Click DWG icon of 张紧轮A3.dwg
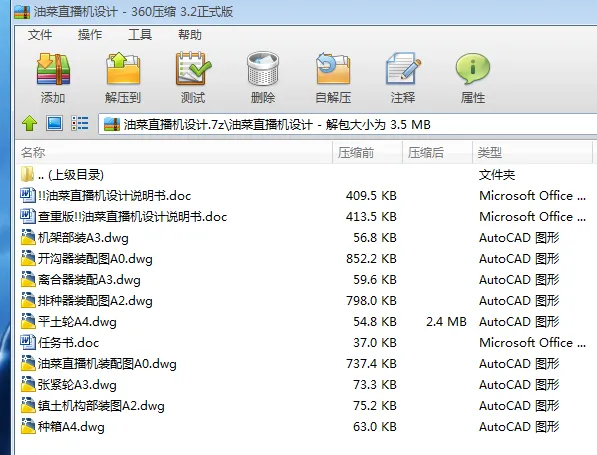The height and width of the screenshot is (455, 597). tap(28, 384)
